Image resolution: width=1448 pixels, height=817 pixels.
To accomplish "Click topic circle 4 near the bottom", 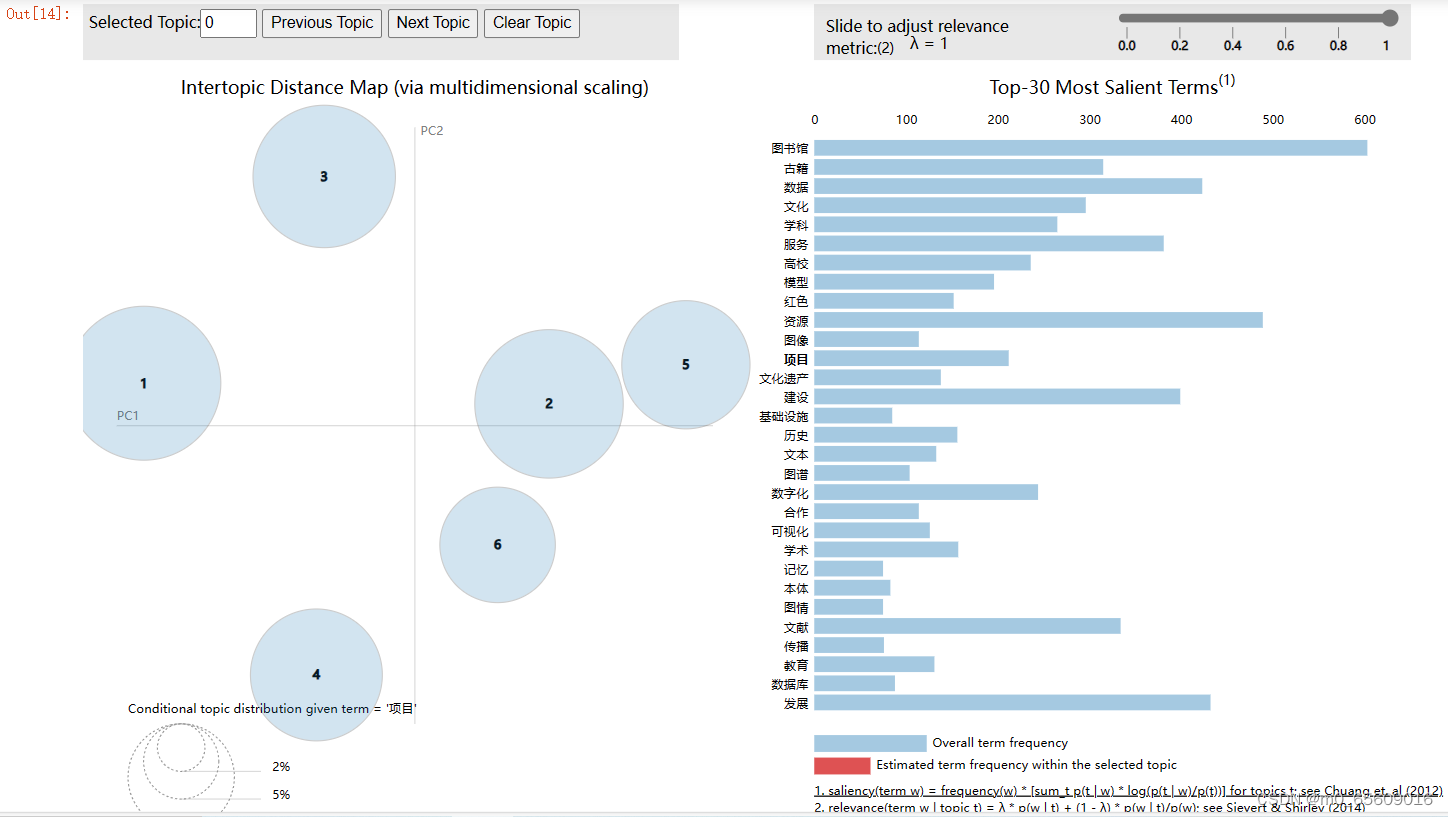I will pyautogui.click(x=315, y=675).
